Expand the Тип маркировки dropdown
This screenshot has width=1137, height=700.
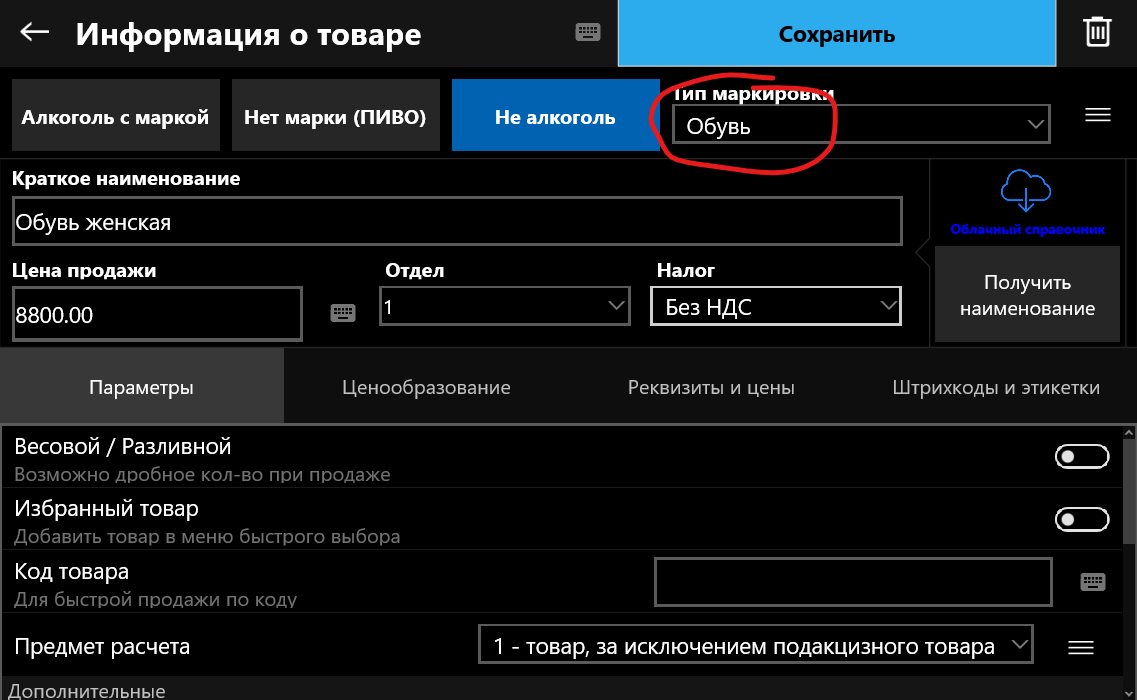coord(860,125)
